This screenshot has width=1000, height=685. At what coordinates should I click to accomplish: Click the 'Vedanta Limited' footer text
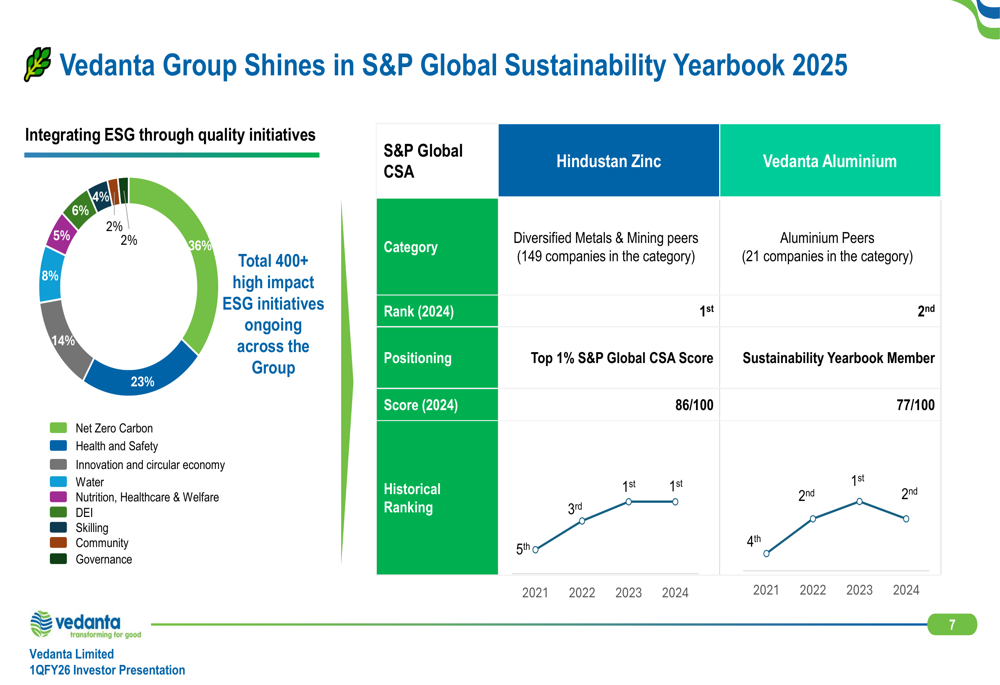click(x=71, y=654)
